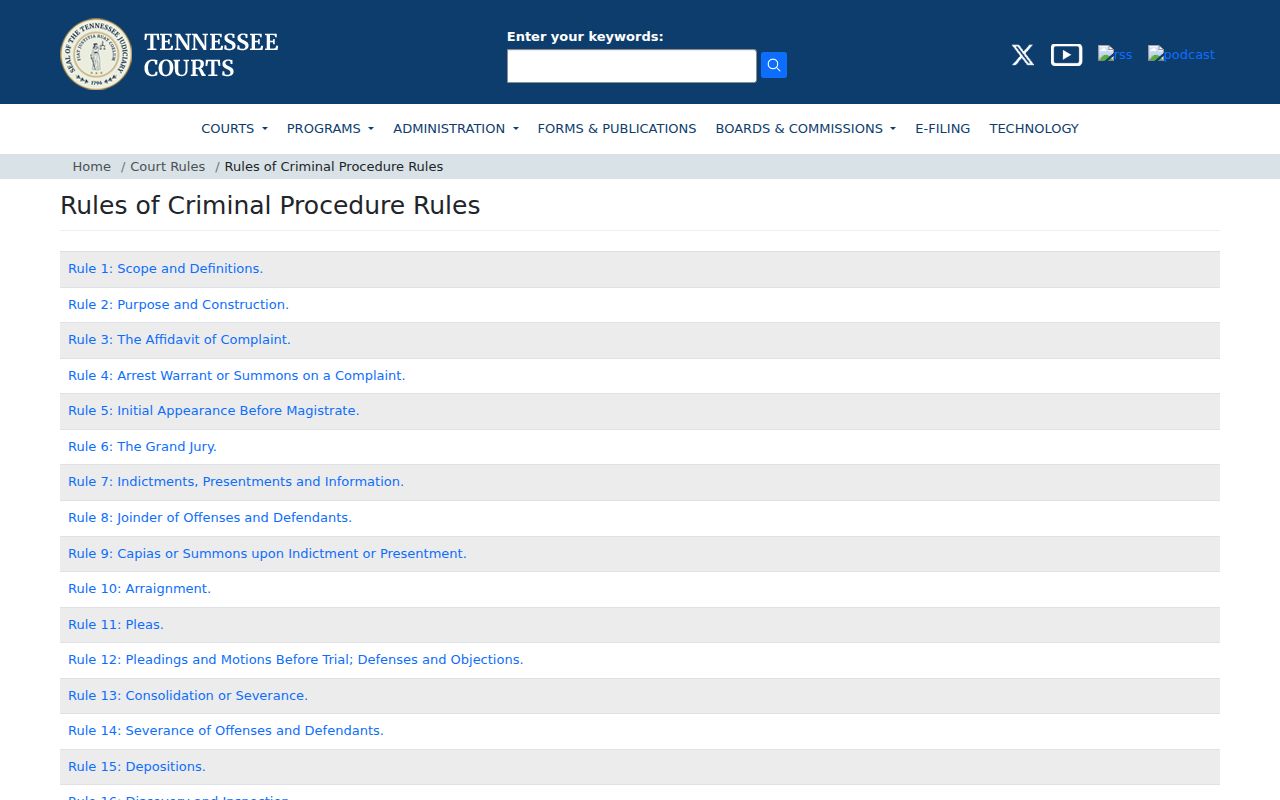Go to Home in the breadcrumb
The image size is (1280, 800).
point(91,167)
